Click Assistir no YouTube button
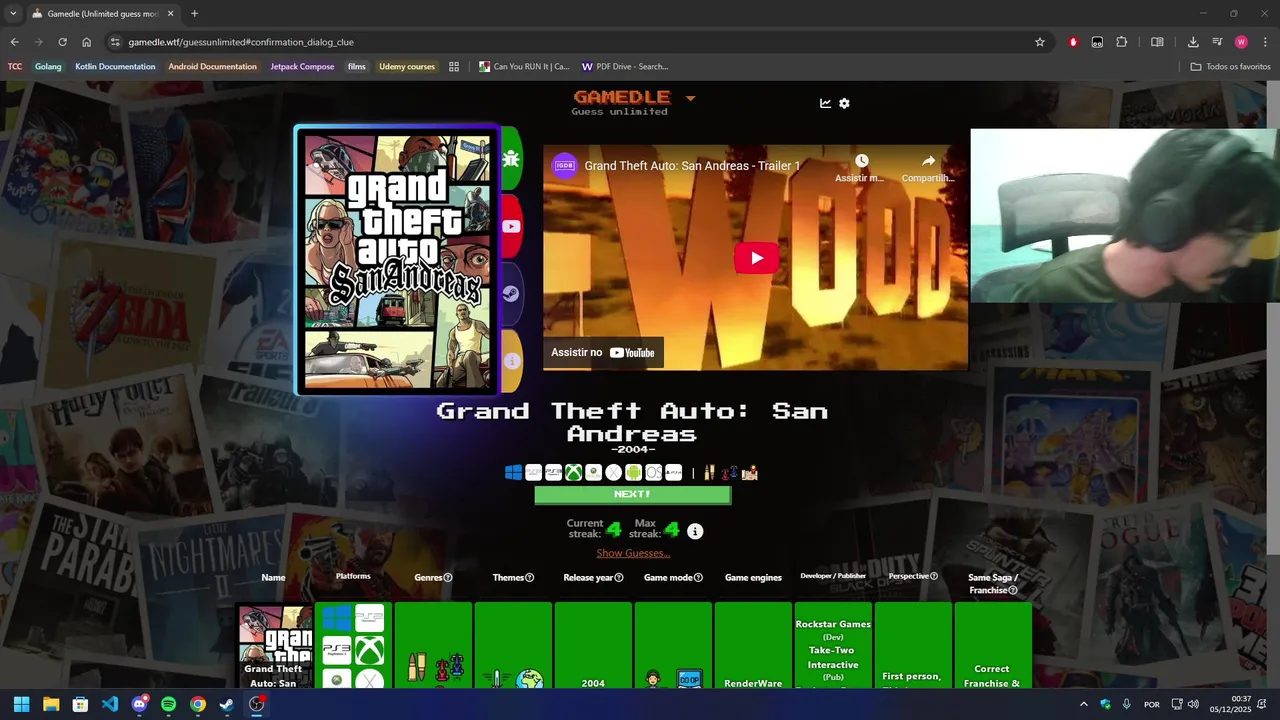This screenshot has height=720, width=1280. click(x=603, y=352)
